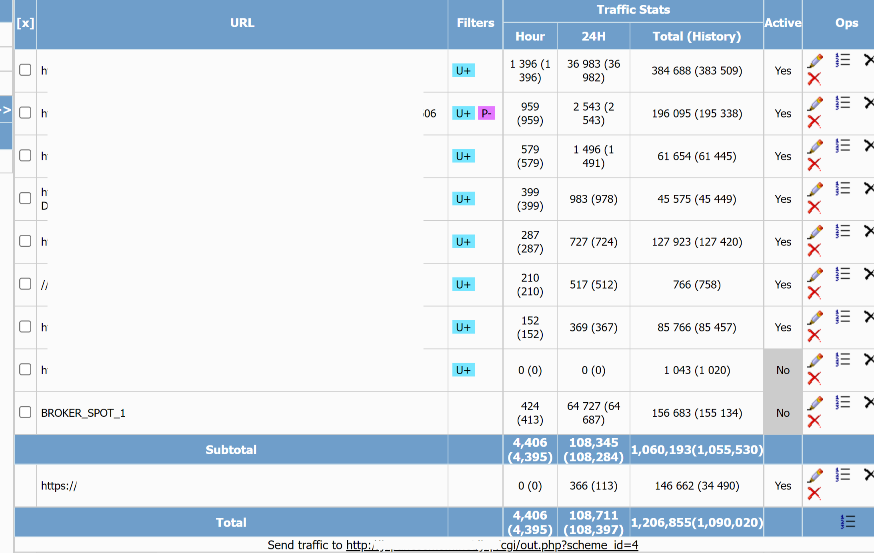Edit the row with total 85 766
The width and height of the screenshot is (874, 553).
click(x=815, y=318)
